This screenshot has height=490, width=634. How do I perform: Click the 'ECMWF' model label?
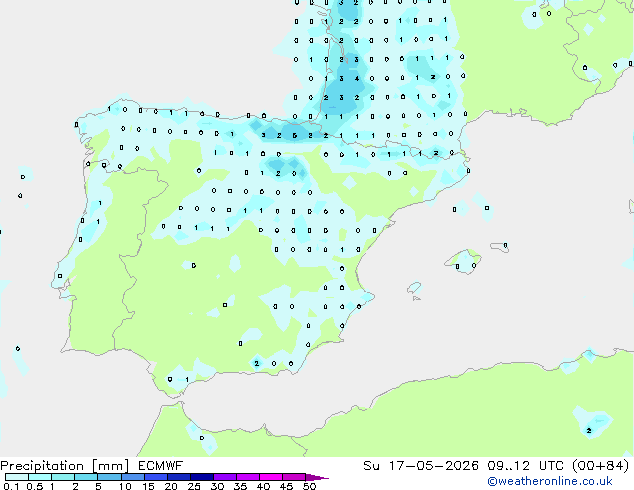click(x=161, y=466)
